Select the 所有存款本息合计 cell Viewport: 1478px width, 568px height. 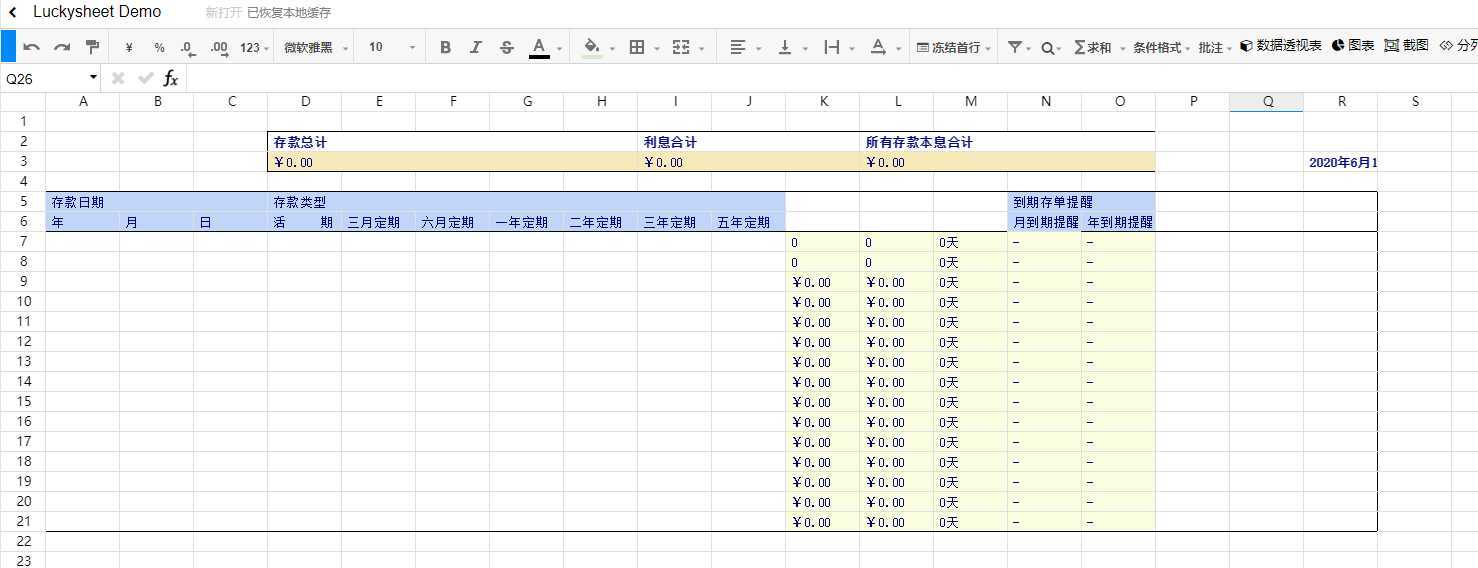[x=1008, y=142]
